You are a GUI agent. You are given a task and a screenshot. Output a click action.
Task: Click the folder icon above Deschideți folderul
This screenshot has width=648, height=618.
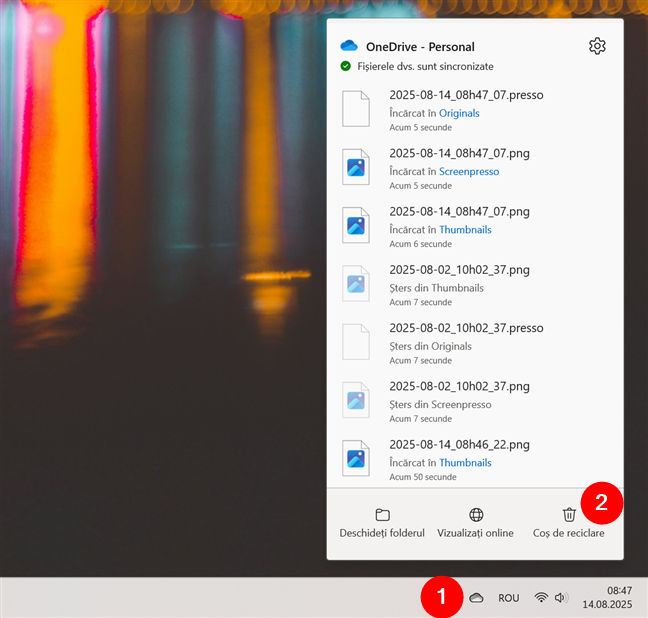click(x=382, y=515)
